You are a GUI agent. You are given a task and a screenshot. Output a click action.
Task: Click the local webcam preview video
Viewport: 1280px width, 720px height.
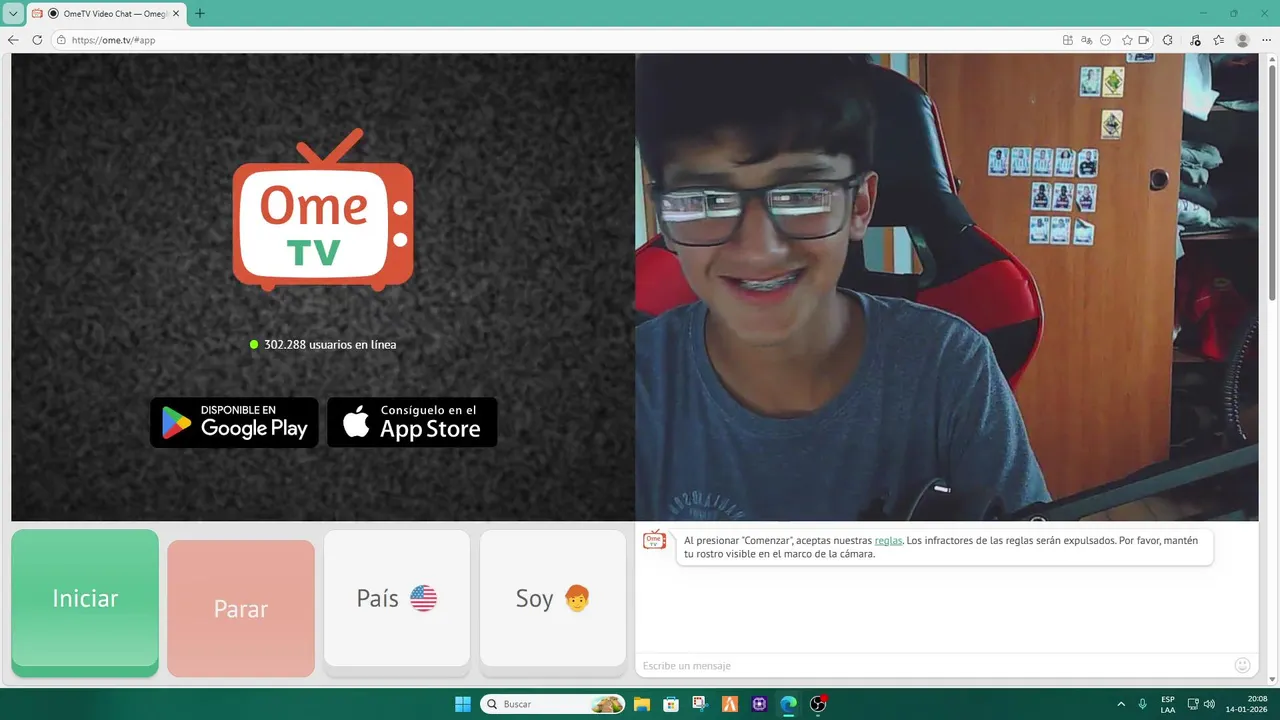pos(947,287)
